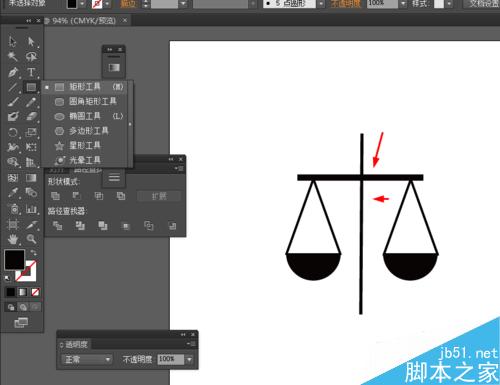Set paint to None in toolbox

click(x=35, y=292)
